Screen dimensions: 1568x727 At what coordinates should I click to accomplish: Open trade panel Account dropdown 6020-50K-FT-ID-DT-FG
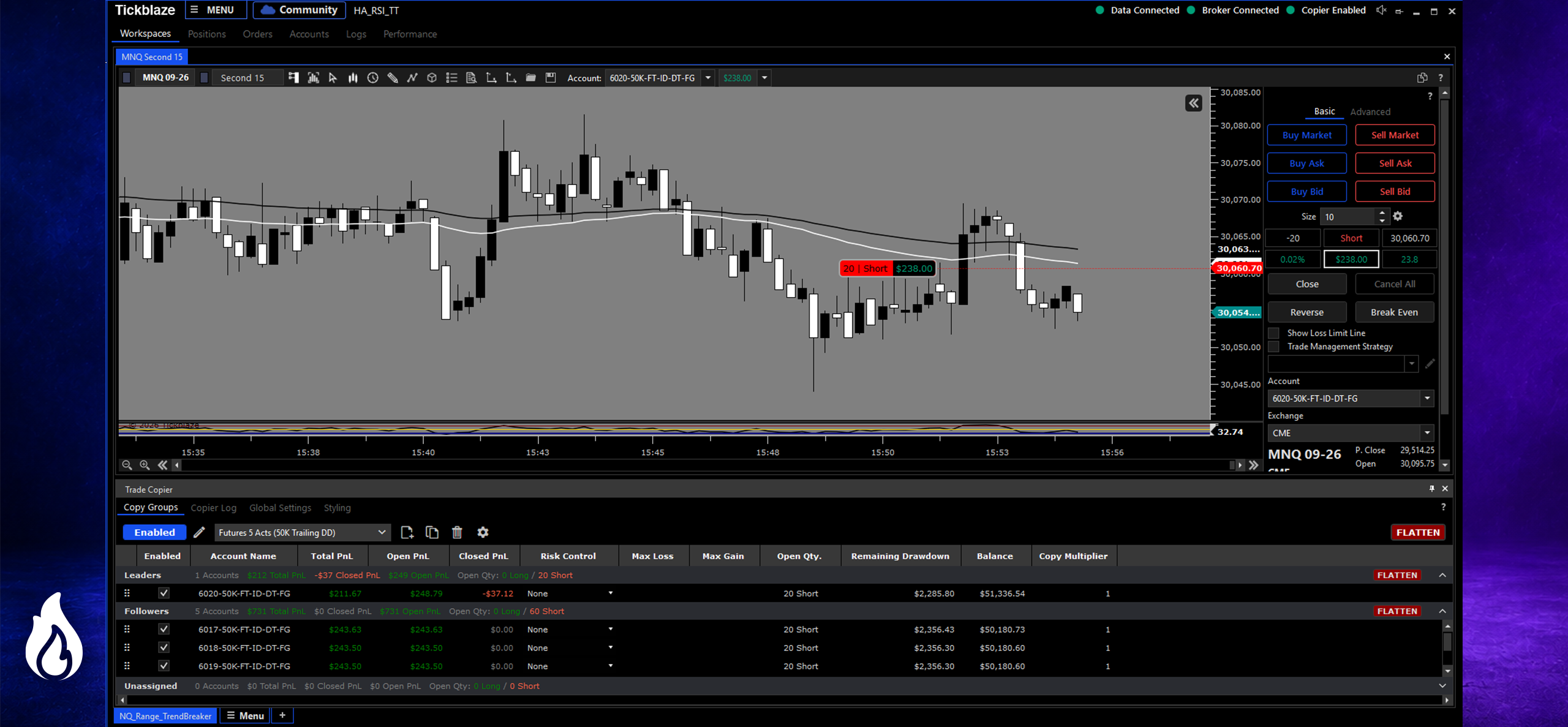(x=1351, y=398)
